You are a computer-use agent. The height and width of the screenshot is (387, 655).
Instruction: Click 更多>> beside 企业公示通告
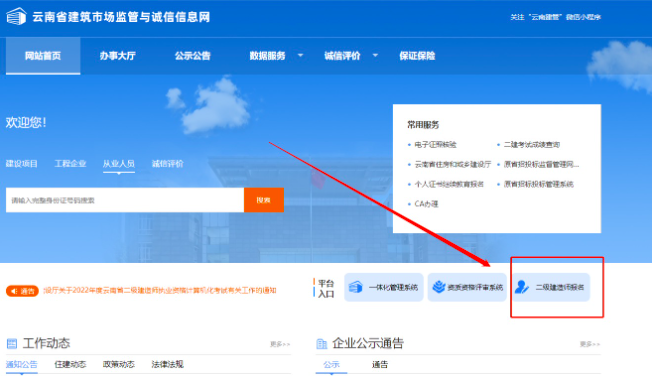(x=590, y=344)
